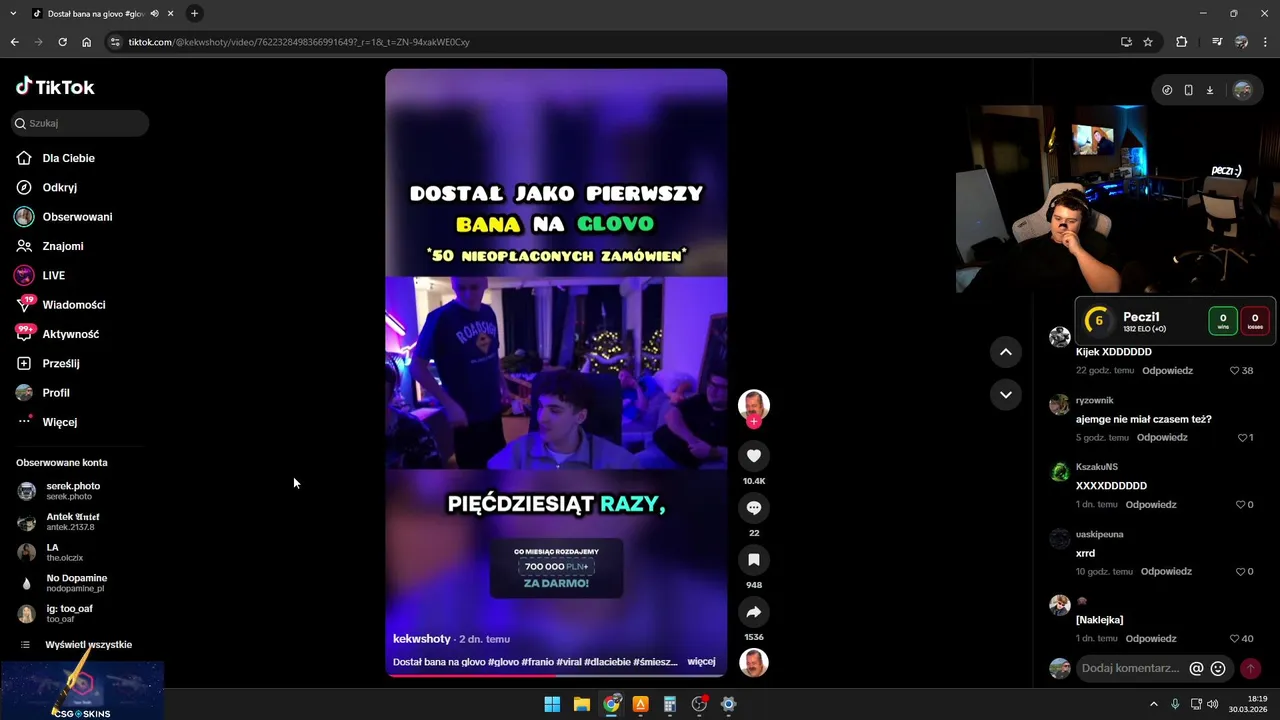The width and height of the screenshot is (1280, 720).
Task: Mute tab via speaker icon
Action: click(x=154, y=14)
